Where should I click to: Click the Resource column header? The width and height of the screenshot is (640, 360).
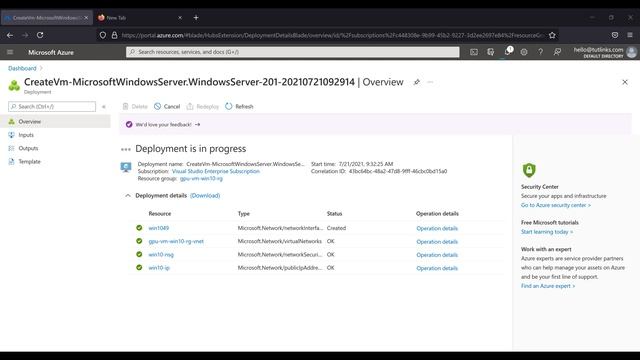160,213
